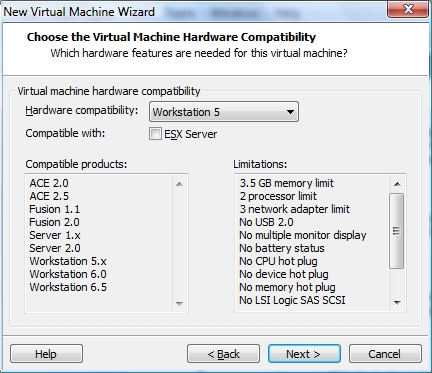Cancel the New Virtual Machine Wizard
This screenshot has height=373, width=432.
[385, 354]
